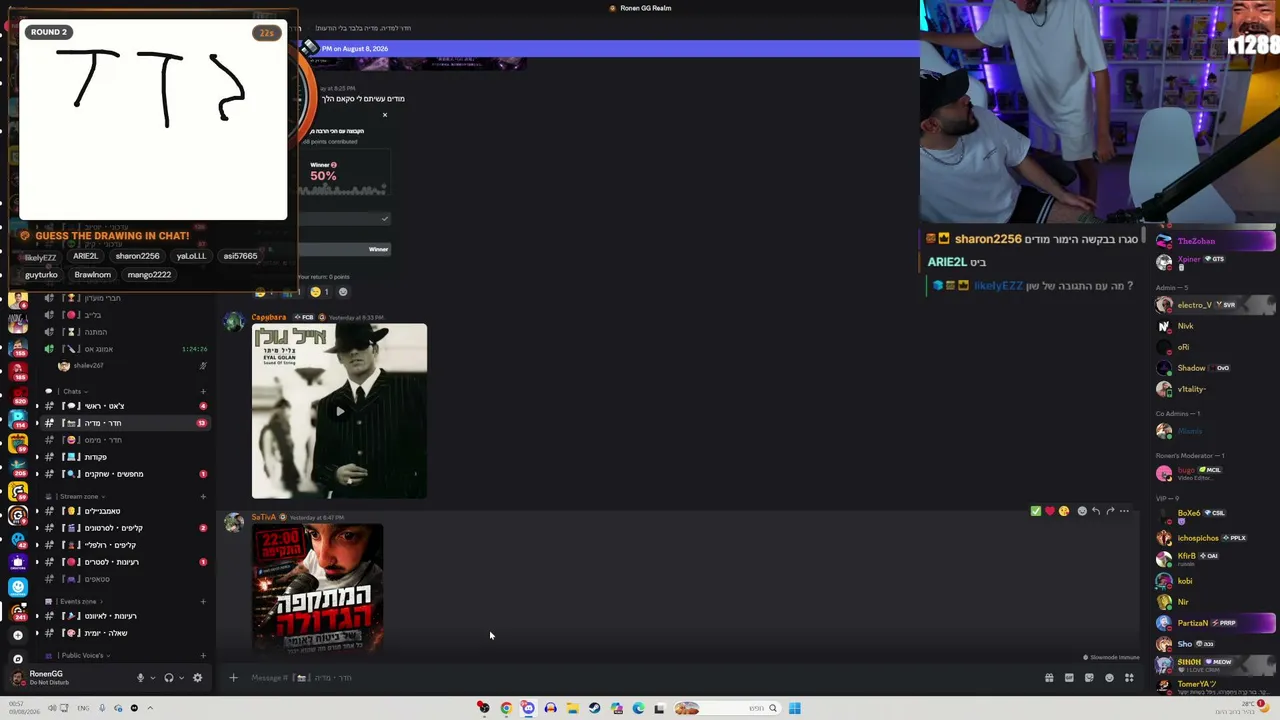1280x720 pixels.
Task: Mute the microphone in the user panel
Action: 140,678
